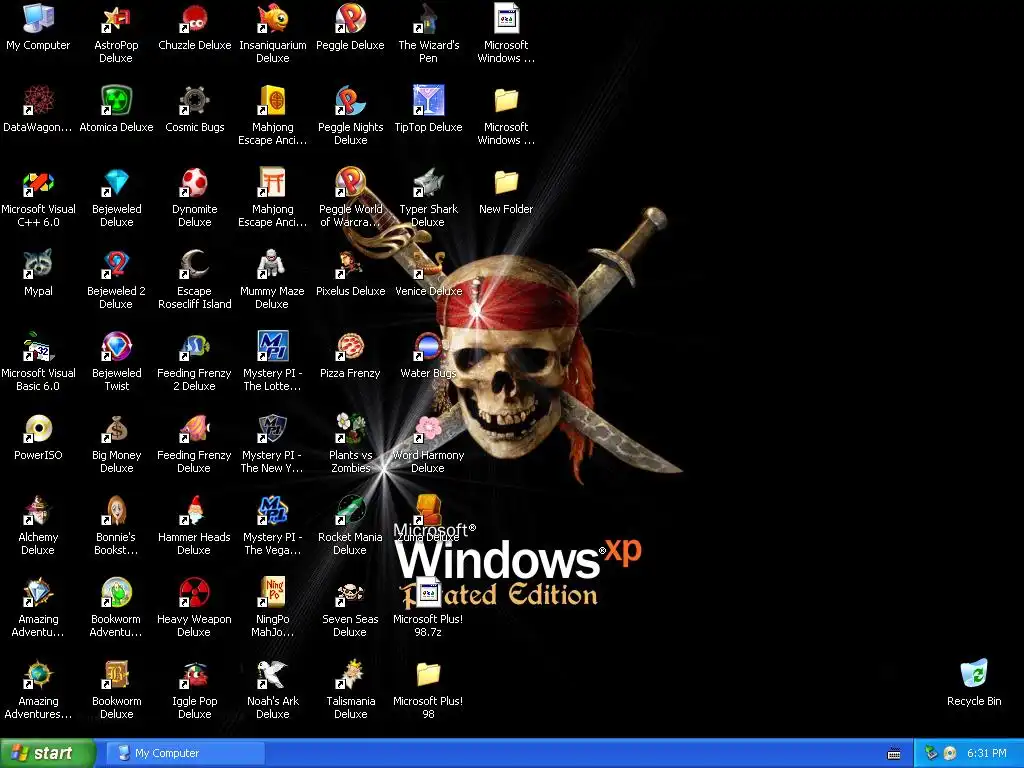The width and height of the screenshot is (1024, 768).
Task: Click the Word Harmony Deluxe flower icon
Action: (x=428, y=429)
